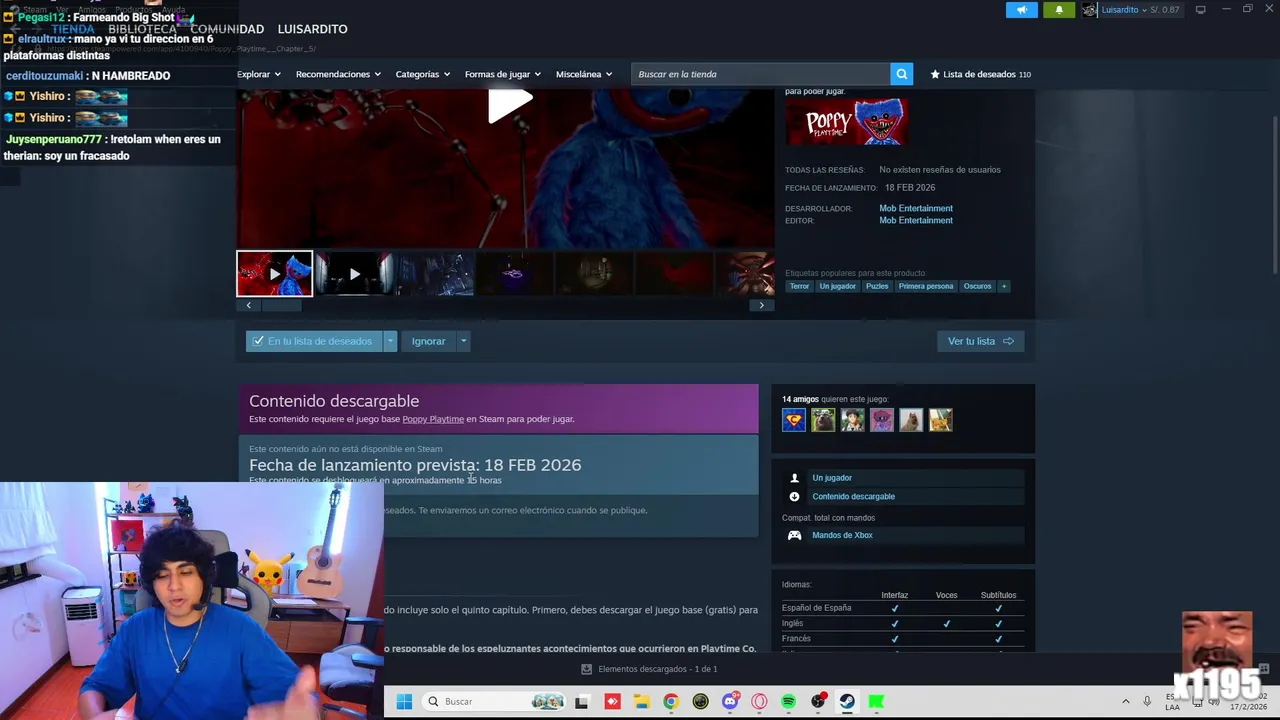Image resolution: width=1280 pixels, height=720 pixels.
Task: Select the second video thumbnail
Action: pyautogui.click(x=354, y=274)
